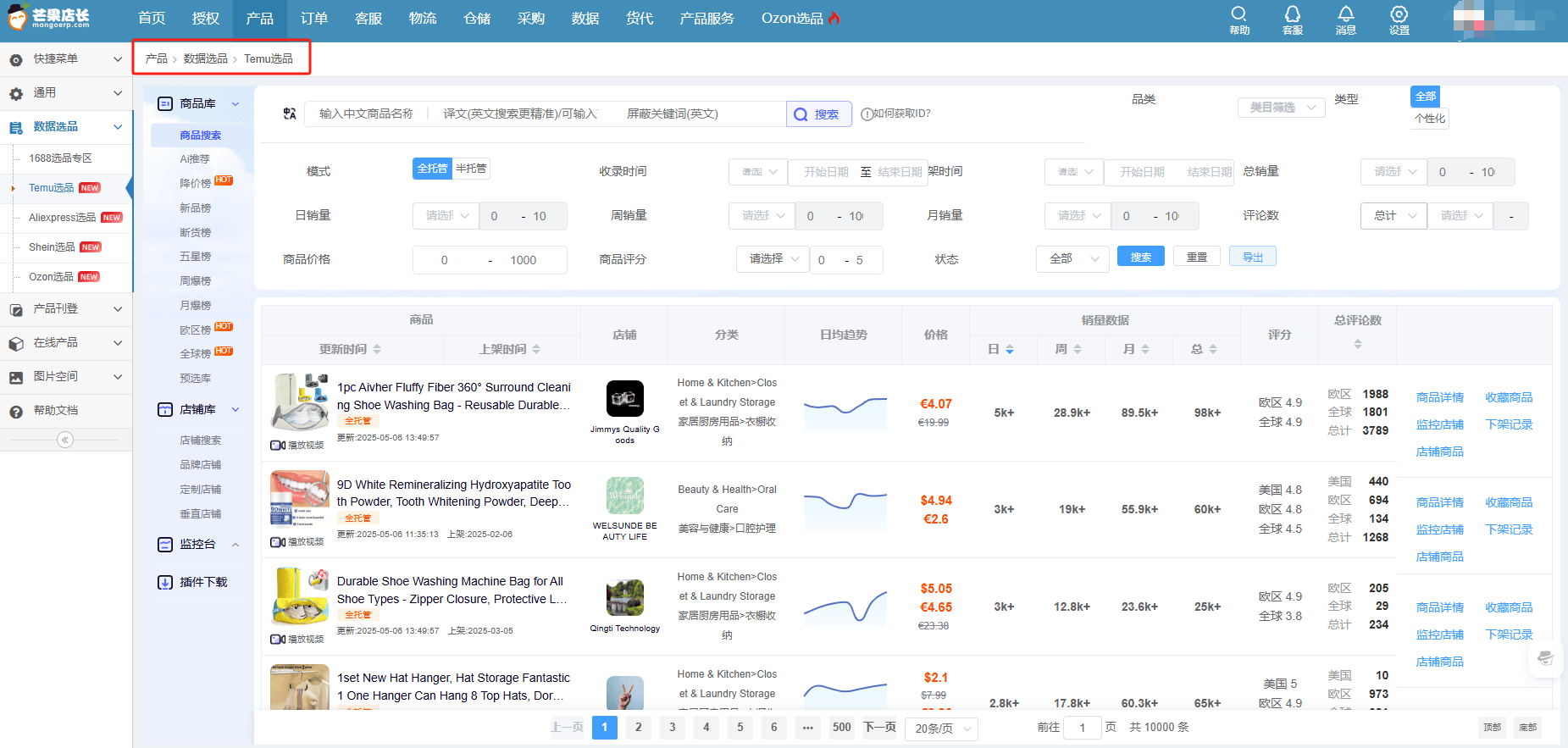The height and width of the screenshot is (748, 1568).
Task: Open the 订单 top menu
Action: [313, 19]
